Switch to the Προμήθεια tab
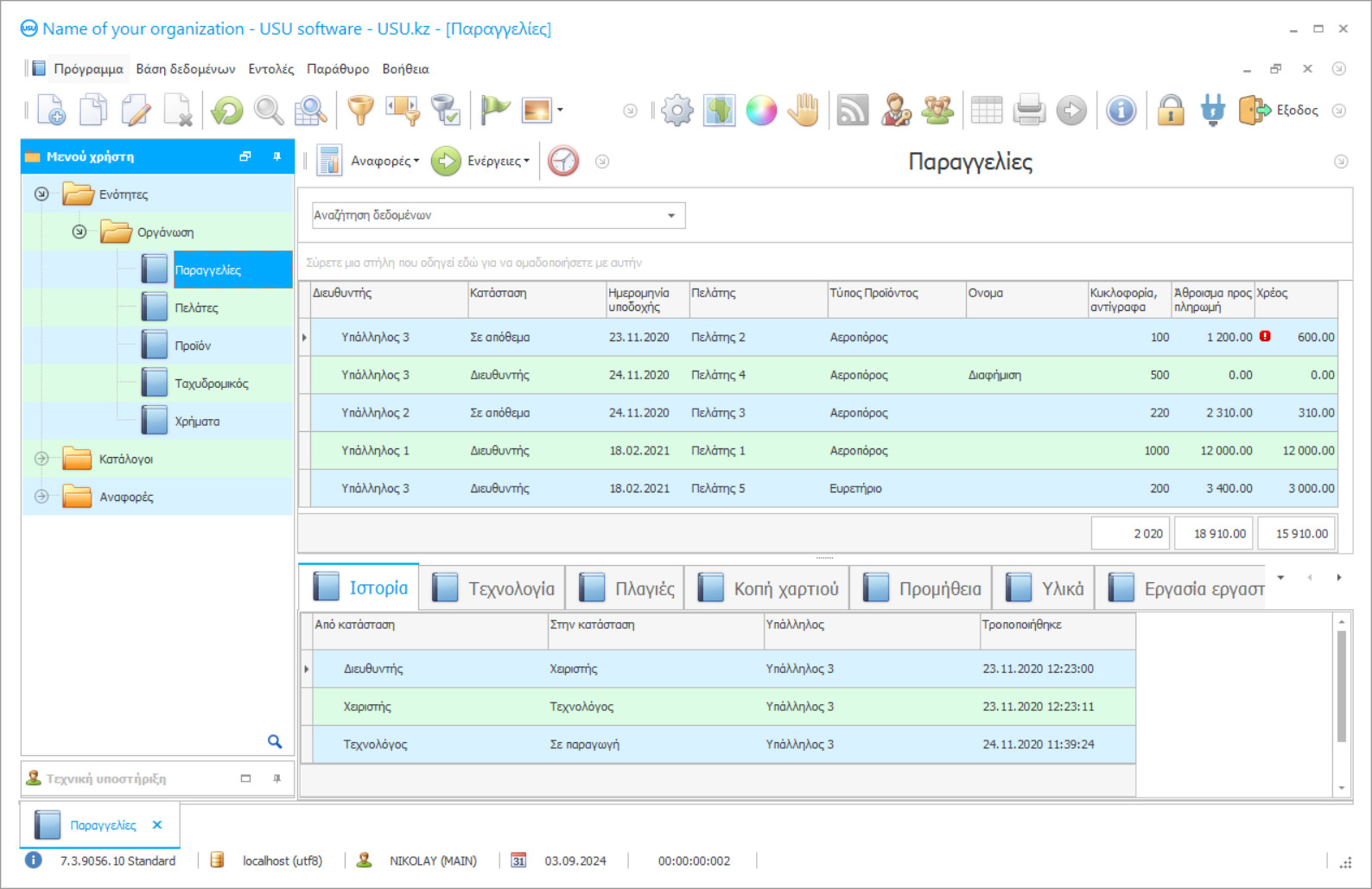Image resolution: width=1372 pixels, height=889 pixels. (x=921, y=588)
